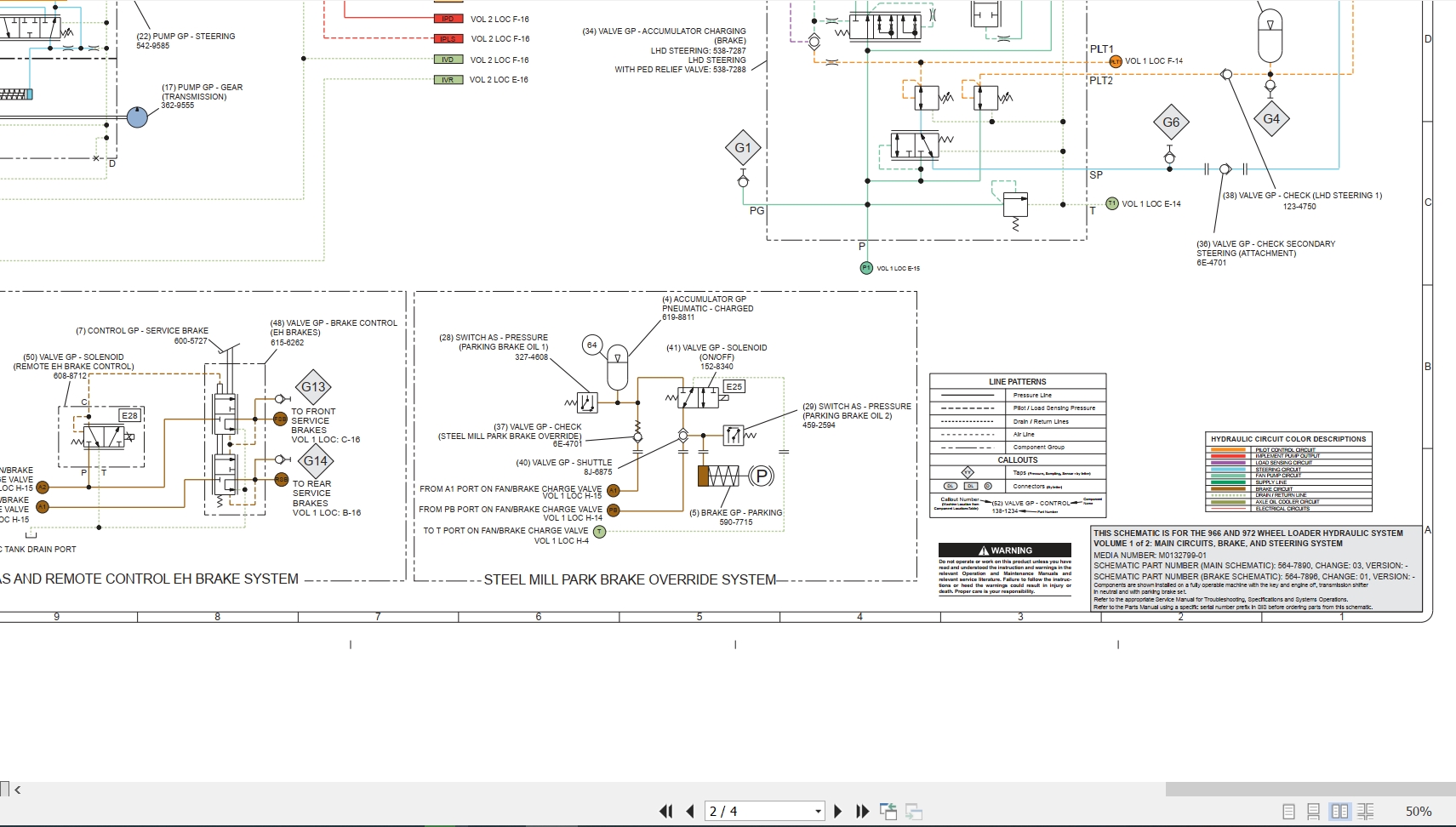Click 'HYDRAULIC CIRCUIT COLOR DESCRIPTIONS' header
The width and height of the screenshot is (1456, 827).
click(1288, 440)
